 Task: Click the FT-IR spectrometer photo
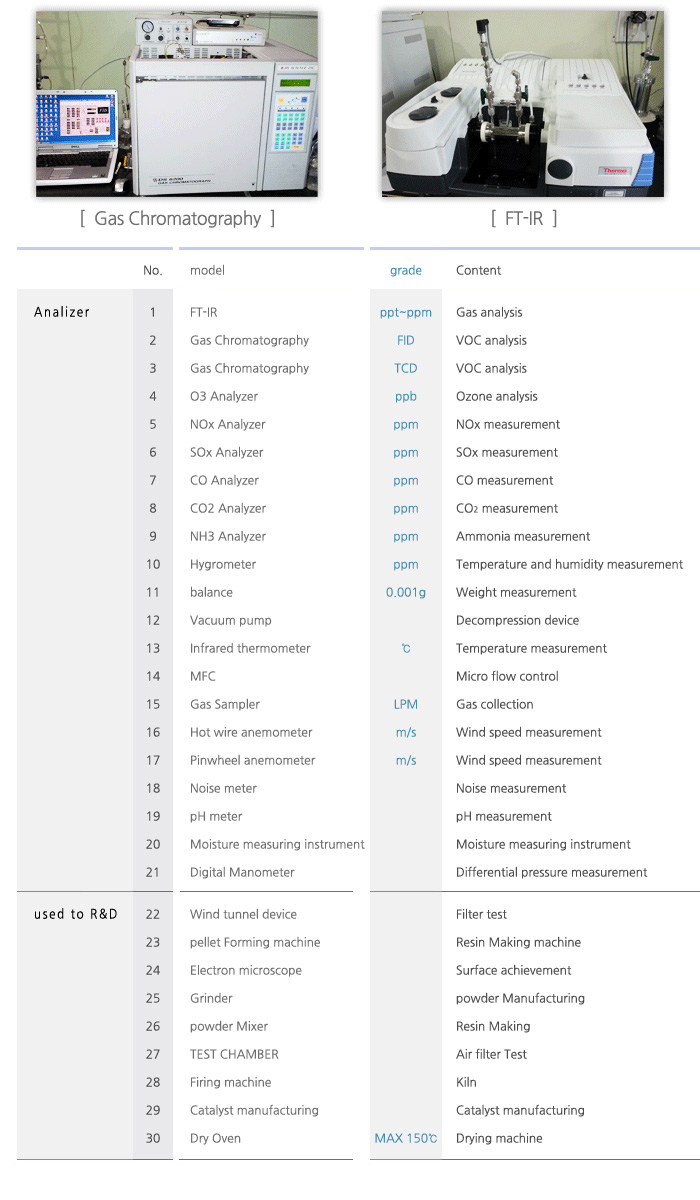522,104
